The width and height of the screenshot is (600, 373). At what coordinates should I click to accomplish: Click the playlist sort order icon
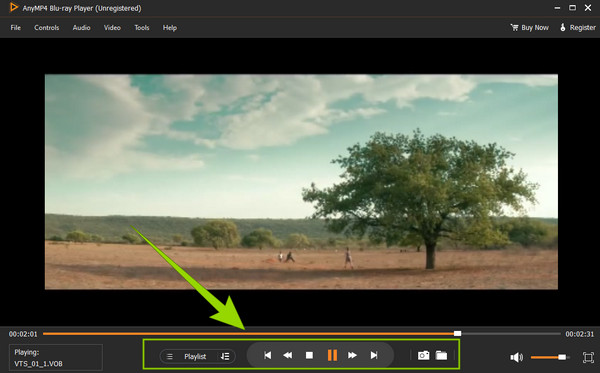tap(225, 357)
